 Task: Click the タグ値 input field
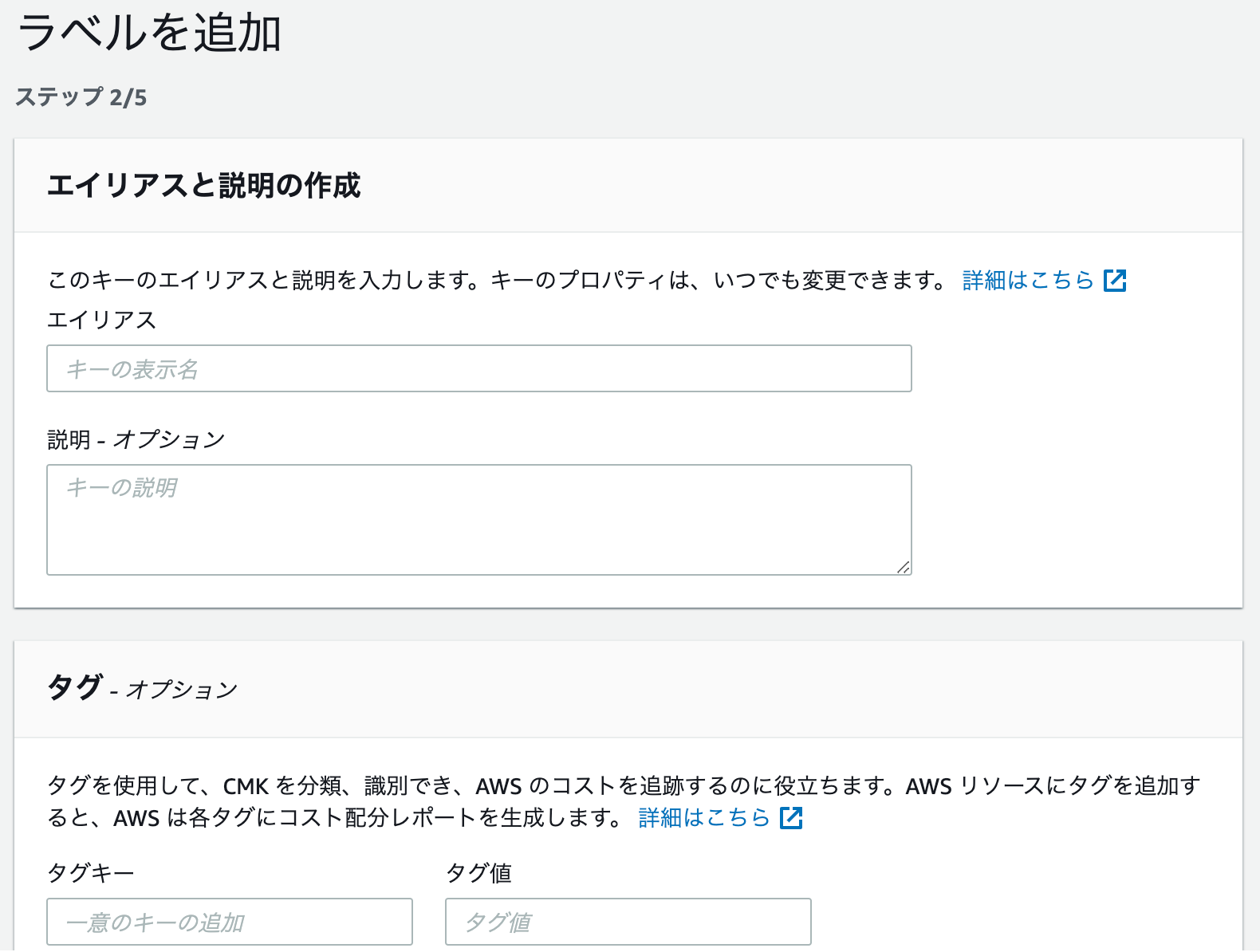tap(628, 922)
